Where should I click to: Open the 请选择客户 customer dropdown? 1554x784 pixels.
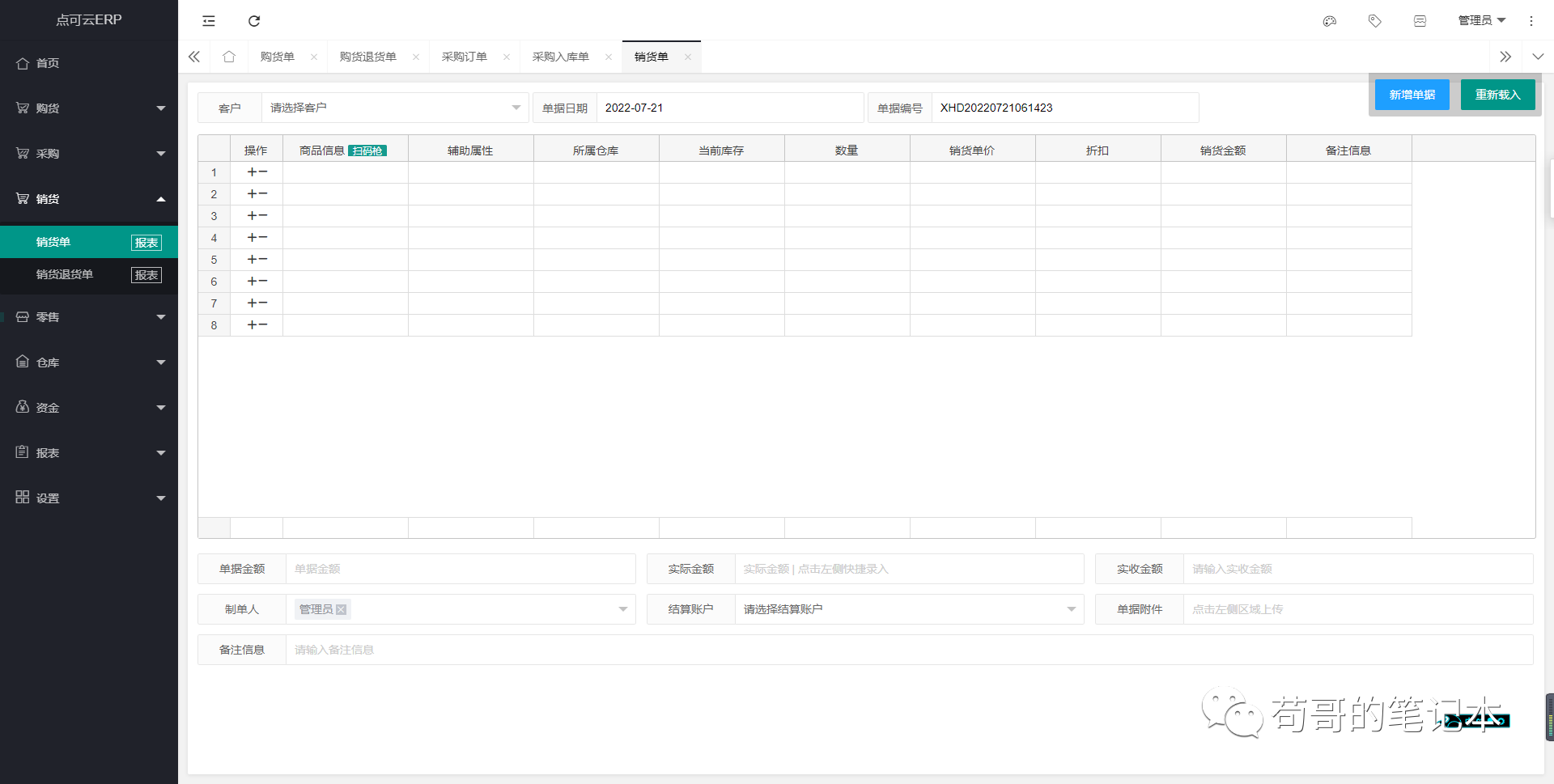(395, 108)
